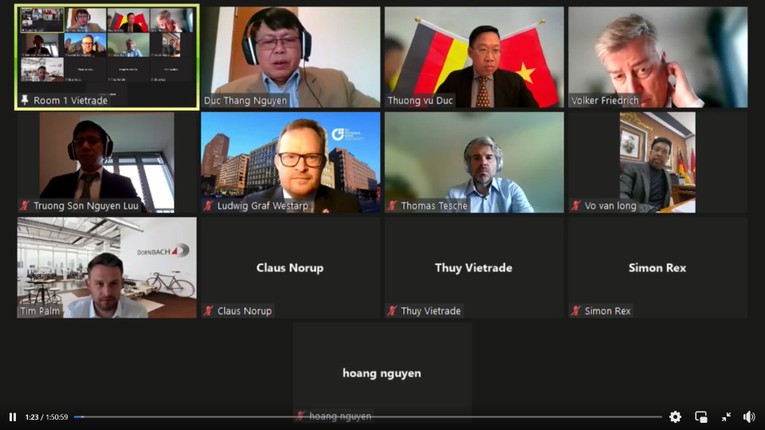Open the video settings gear
This screenshot has height=430, width=765.
[x=675, y=417]
